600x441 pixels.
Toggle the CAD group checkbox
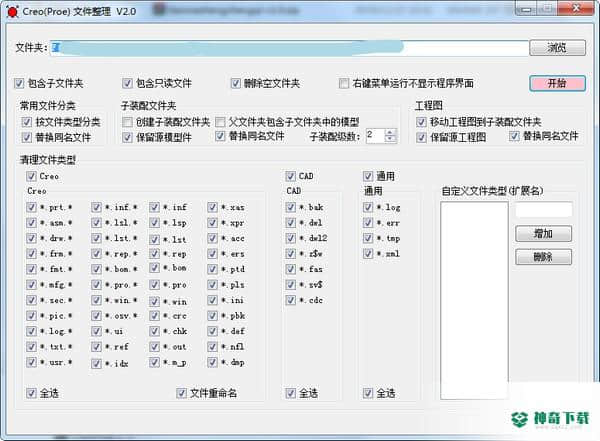click(290, 176)
